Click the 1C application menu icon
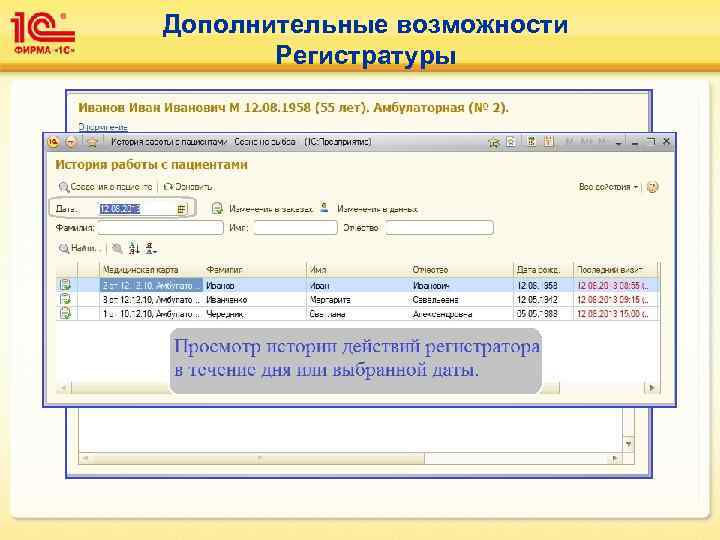Image resolution: width=720 pixels, height=540 pixels. point(53,142)
